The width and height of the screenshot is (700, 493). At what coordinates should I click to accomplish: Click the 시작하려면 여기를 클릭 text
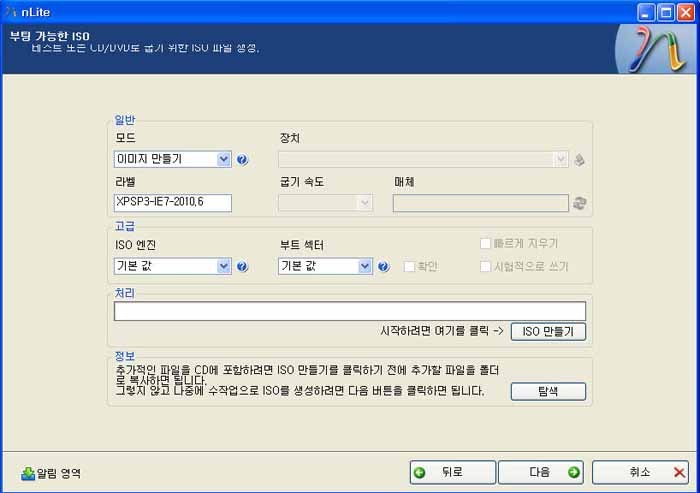pyautogui.click(x=442, y=331)
